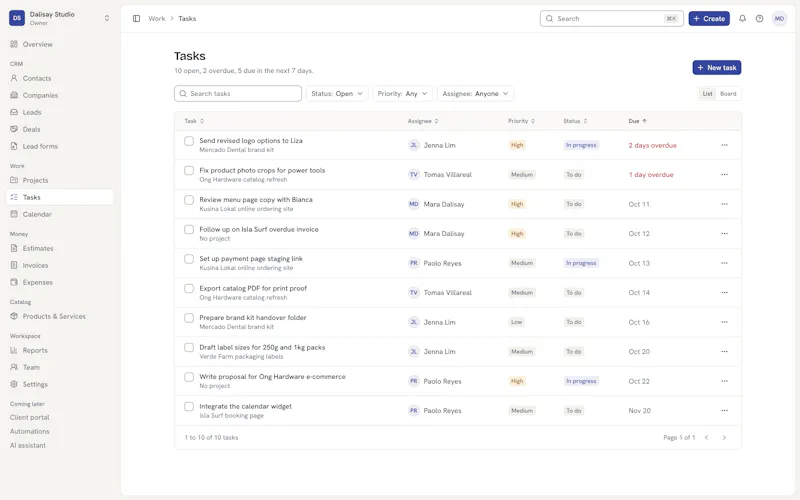
Task: Expand the Dalisay Studio workspace switcher
Action: click(60, 18)
